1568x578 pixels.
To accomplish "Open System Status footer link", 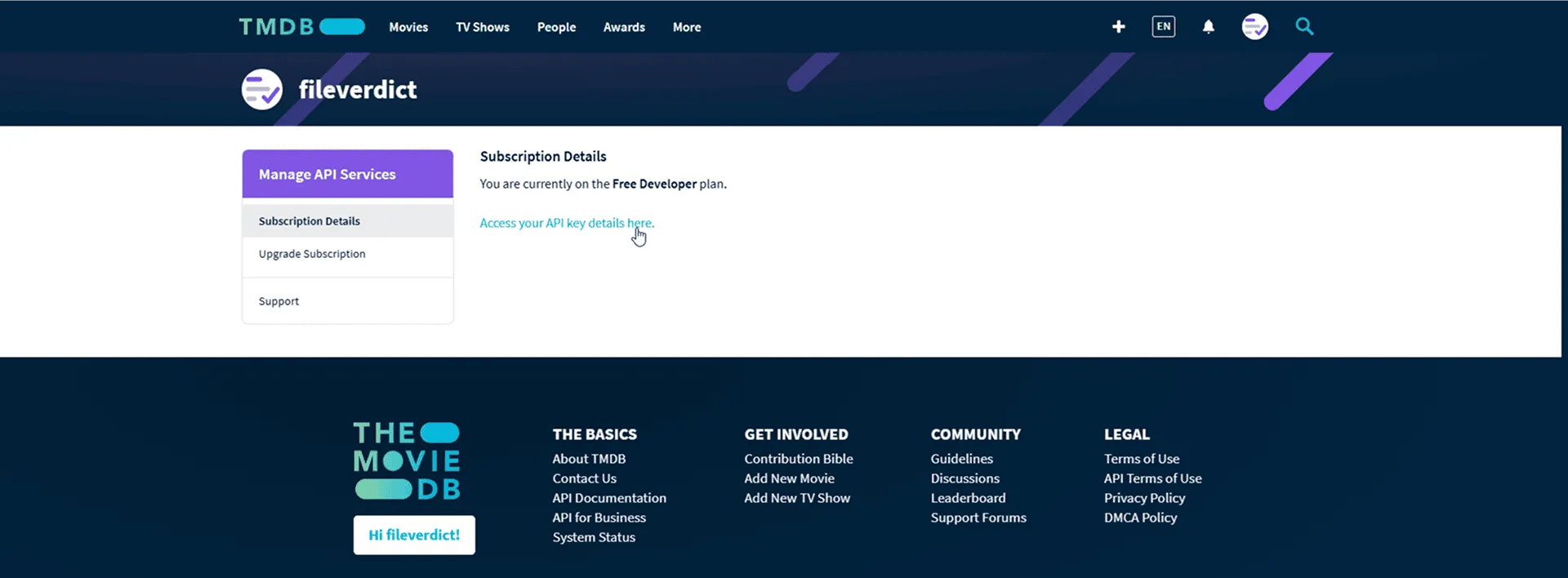I will tap(594, 537).
